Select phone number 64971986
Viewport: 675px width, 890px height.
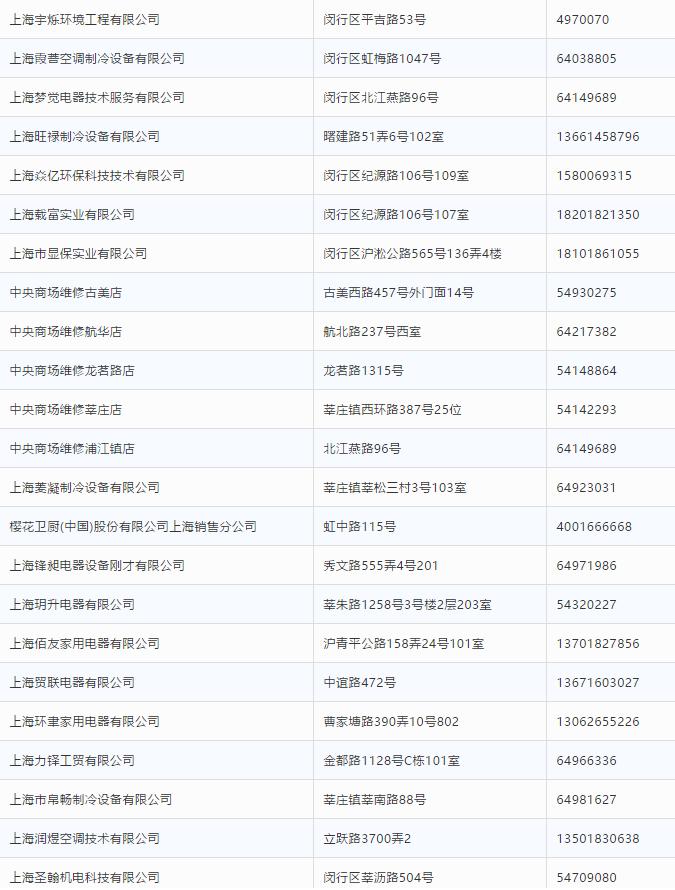pos(586,566)
